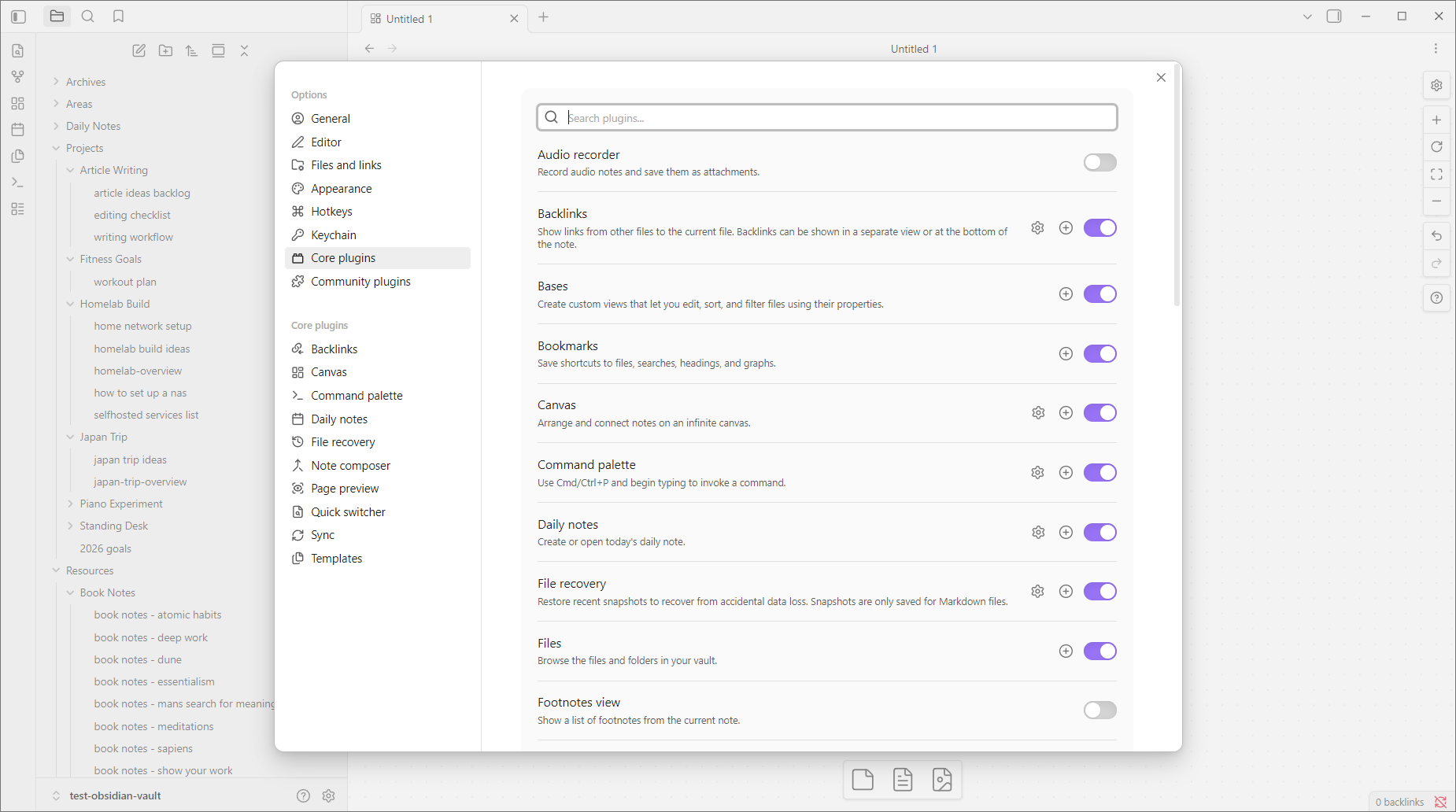The image size is (1456, 812).
Task: Open File recovery plugin settings gear
Action: pyautogui.click(x=1038, y=592)
